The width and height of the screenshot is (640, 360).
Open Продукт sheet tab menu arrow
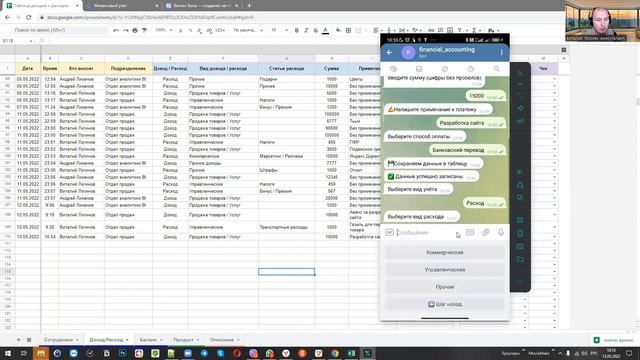tap(198, 340)
